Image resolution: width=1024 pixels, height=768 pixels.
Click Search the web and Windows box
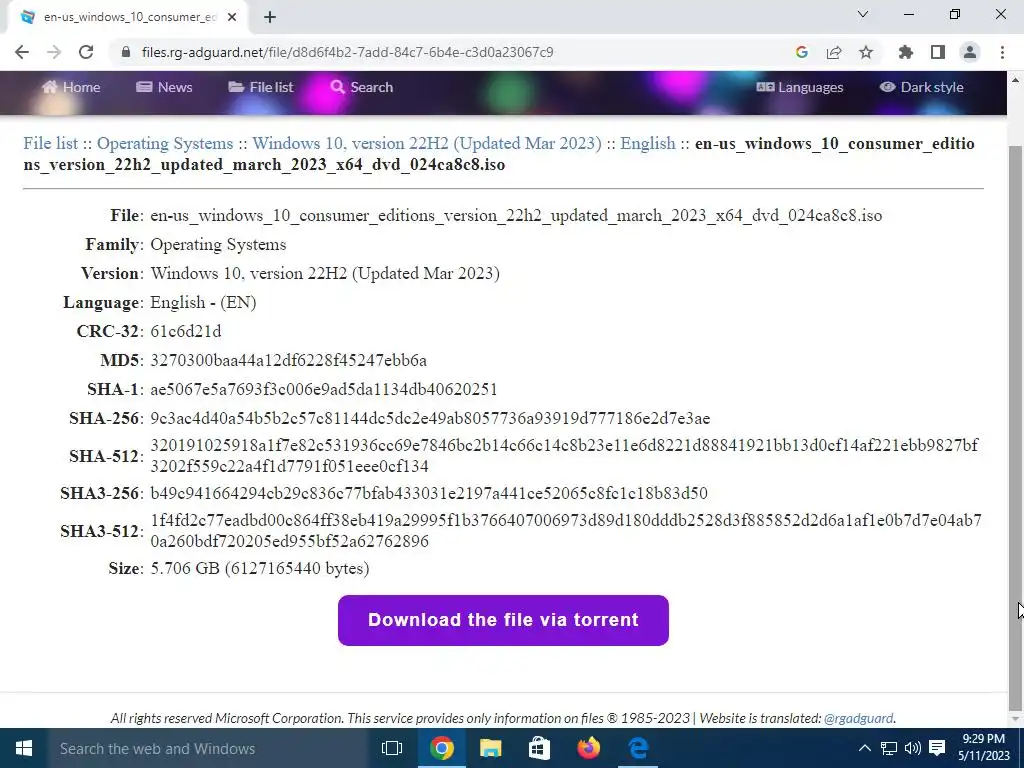207,748
